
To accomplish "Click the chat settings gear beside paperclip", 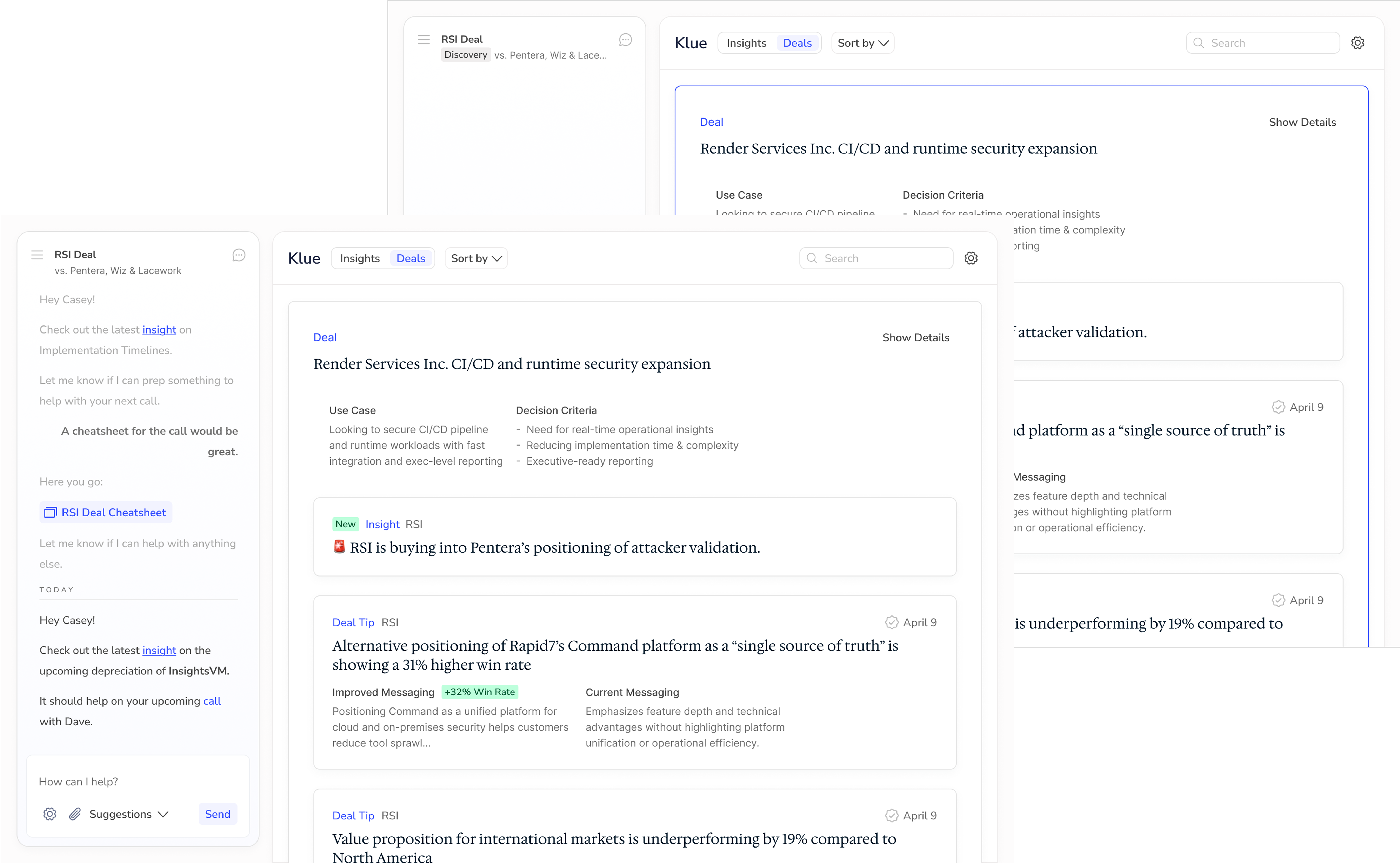I will pyautogui.click(x=50, y=814).
